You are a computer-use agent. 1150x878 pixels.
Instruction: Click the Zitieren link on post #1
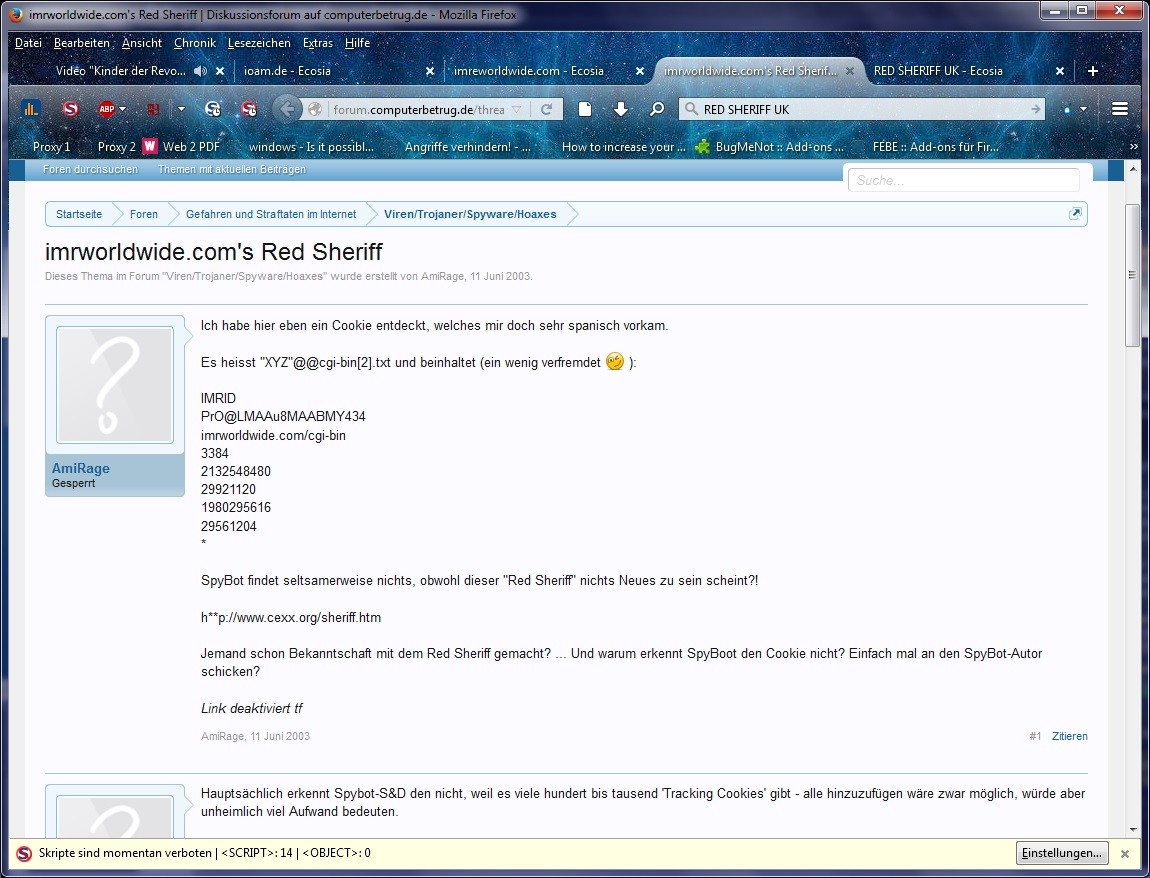pos(1069,736)
